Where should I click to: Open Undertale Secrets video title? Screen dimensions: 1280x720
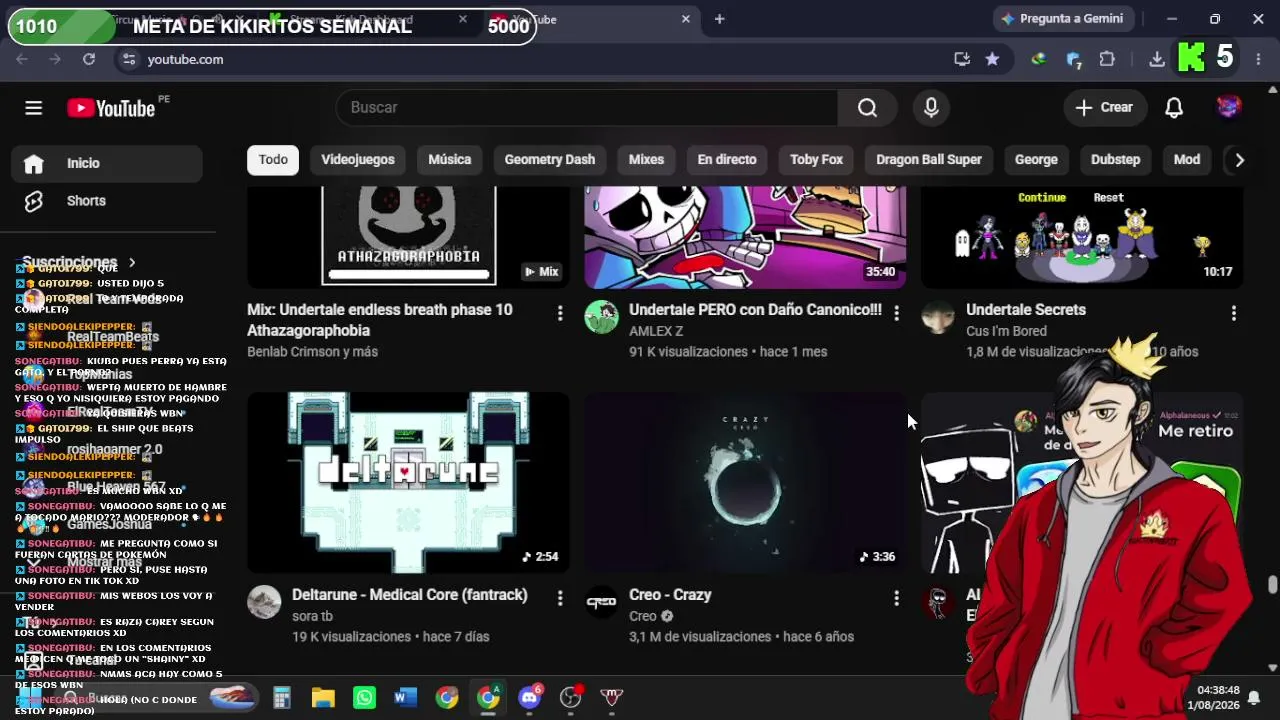point(1026,310)
